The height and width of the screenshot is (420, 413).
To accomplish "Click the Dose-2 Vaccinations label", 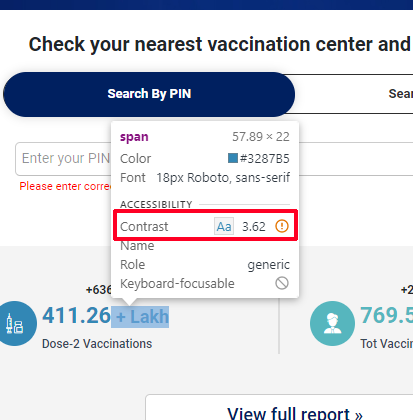I will click(97, 344).
